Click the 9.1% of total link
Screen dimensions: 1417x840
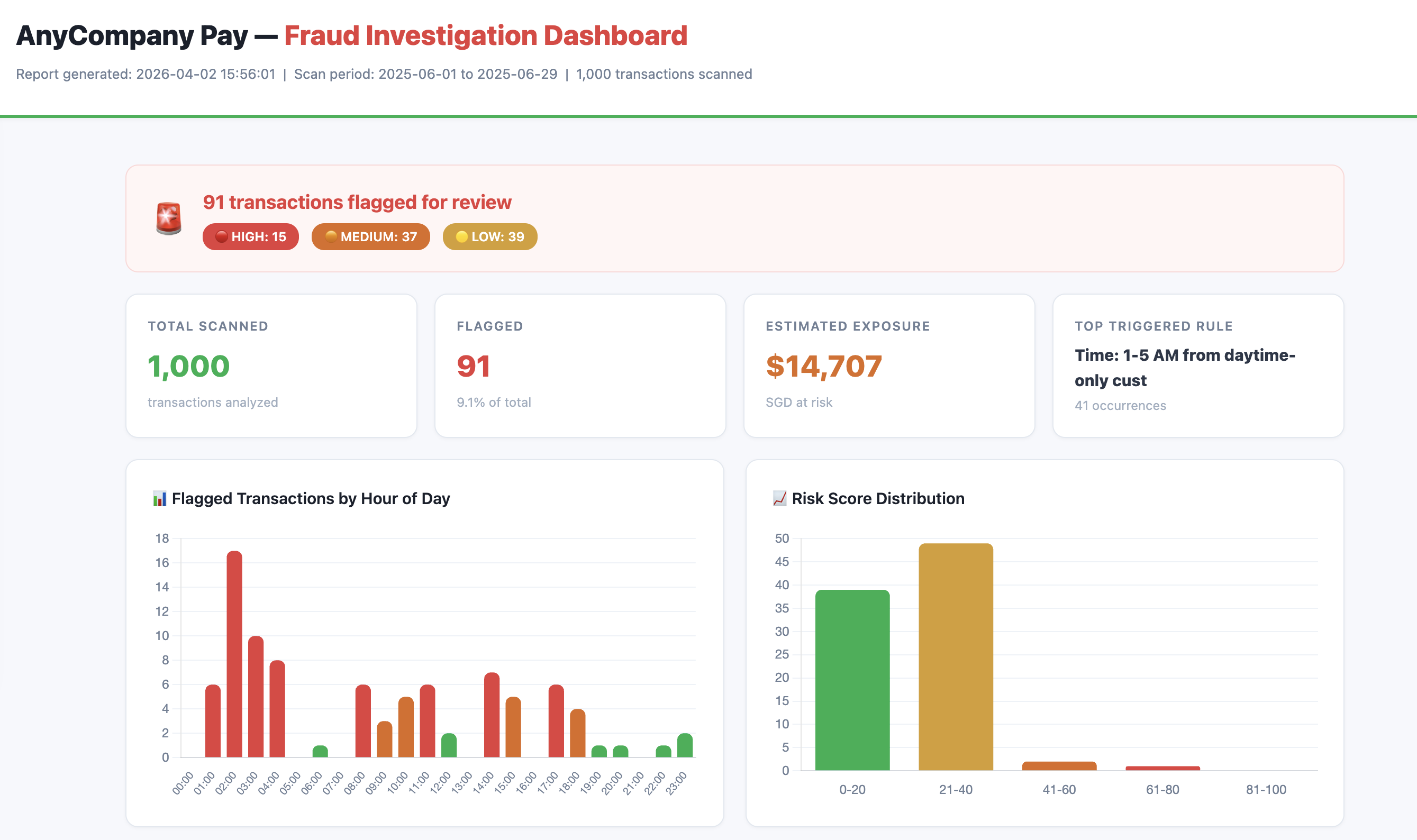[x=494, y=402]
